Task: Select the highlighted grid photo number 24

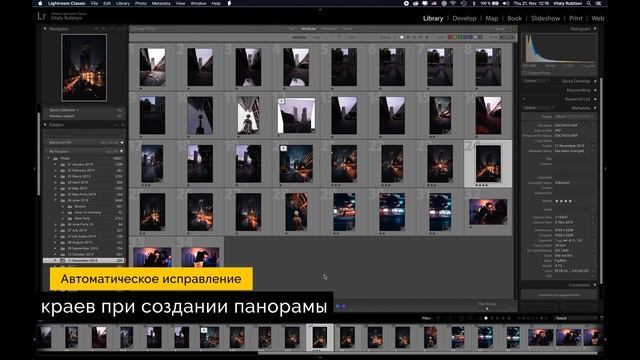Action: (x=488, y=164)
